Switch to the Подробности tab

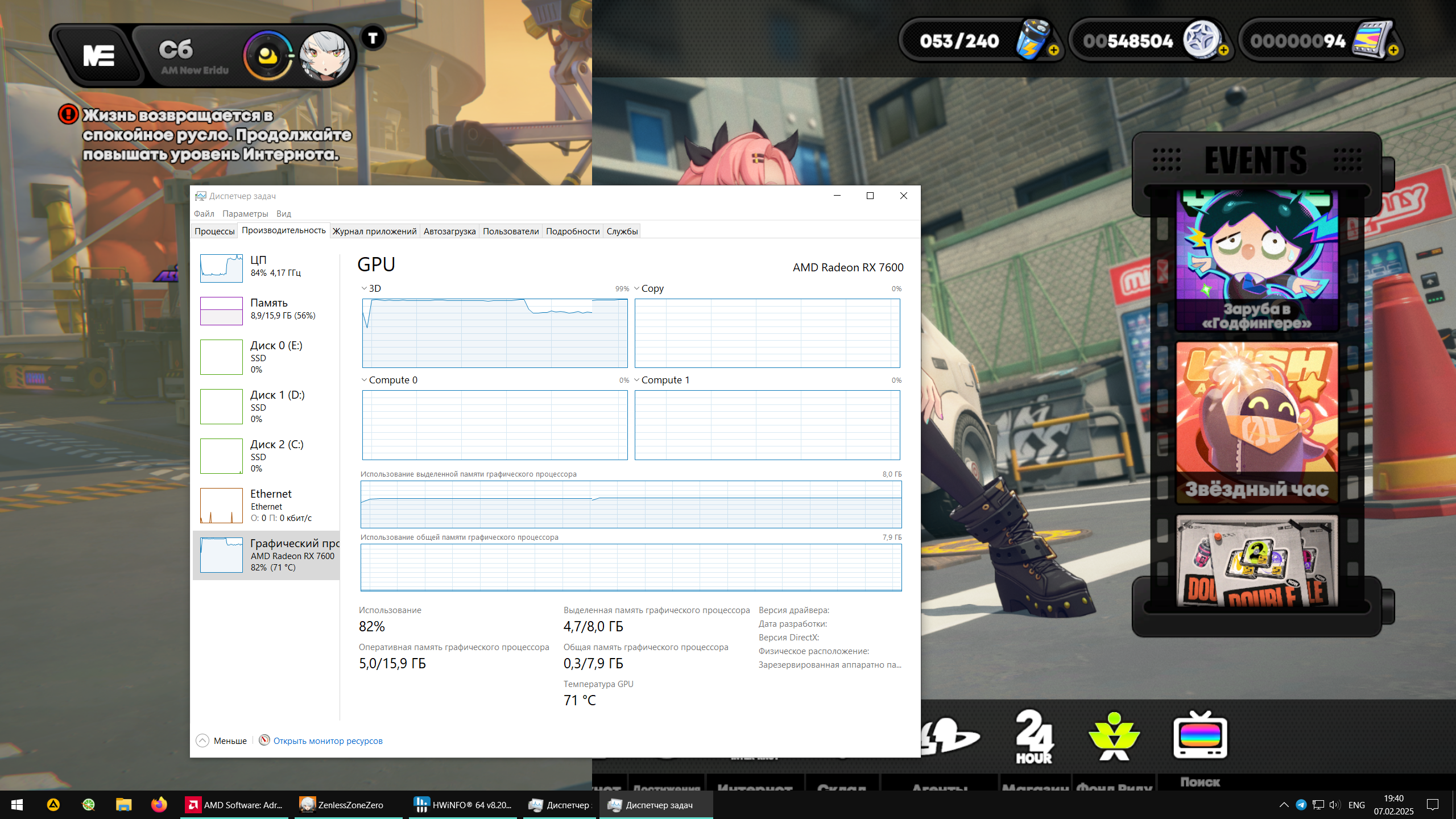click(573, 231)
